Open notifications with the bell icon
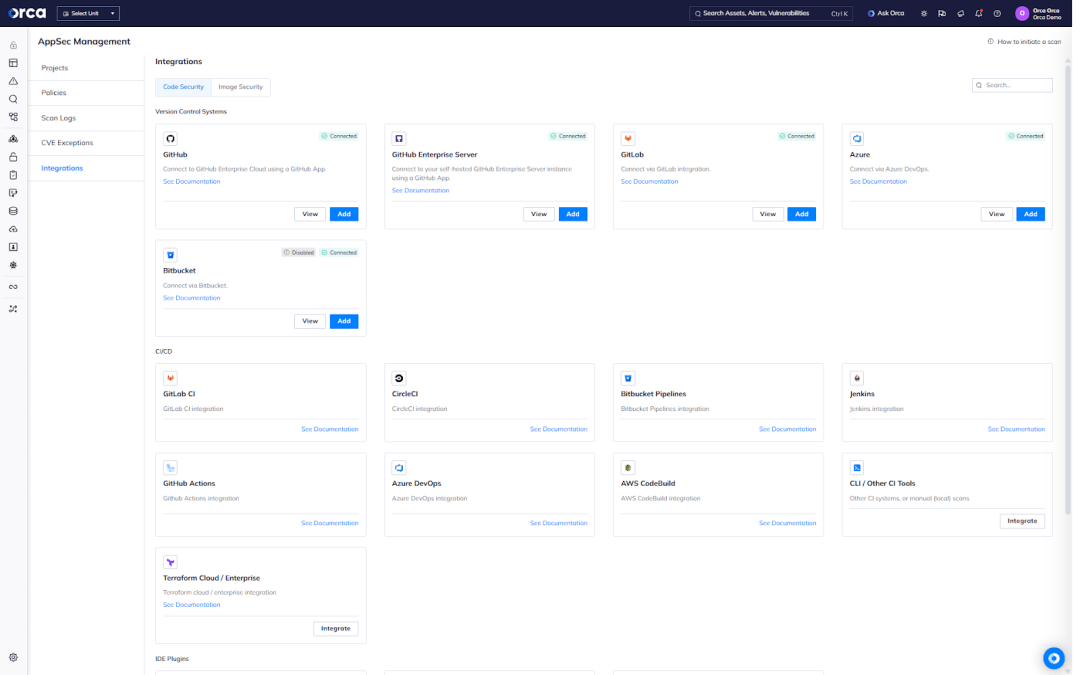 click(x=977, y=13)
